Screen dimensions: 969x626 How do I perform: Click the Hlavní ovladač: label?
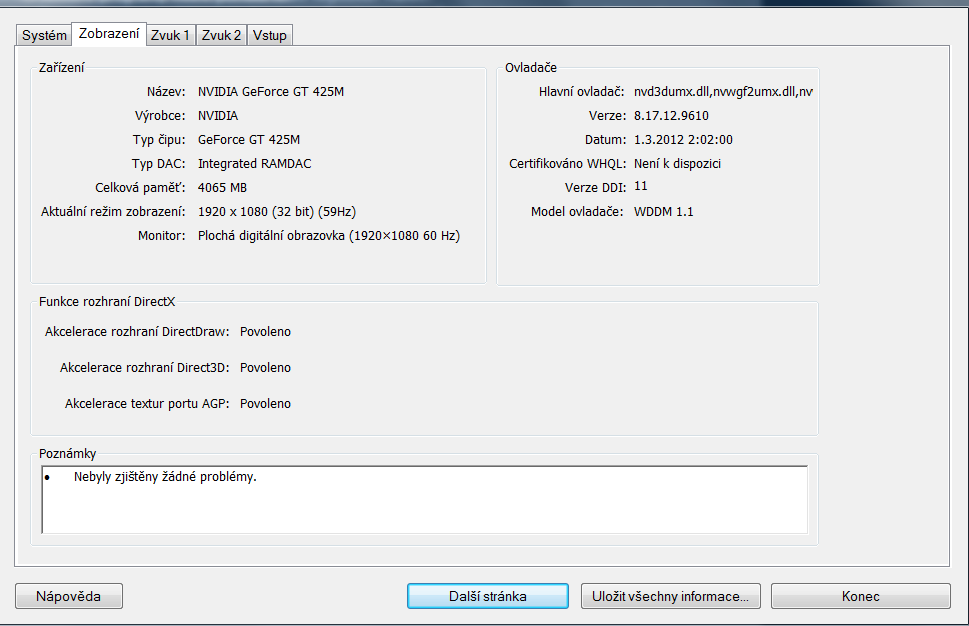click(582, 91)
